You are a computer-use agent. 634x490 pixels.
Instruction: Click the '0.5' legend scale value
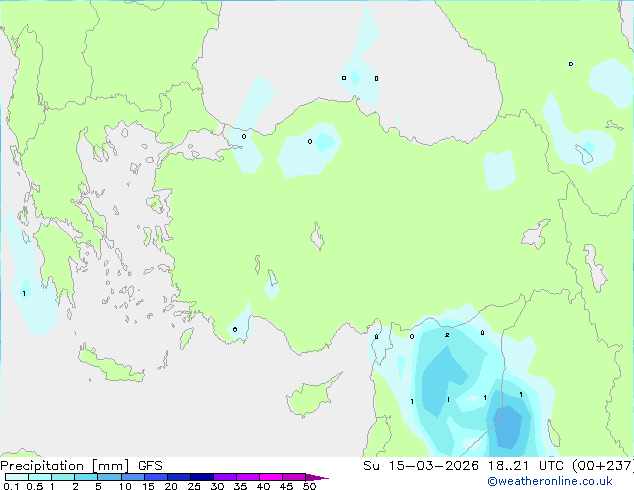(x=35, y=486)
